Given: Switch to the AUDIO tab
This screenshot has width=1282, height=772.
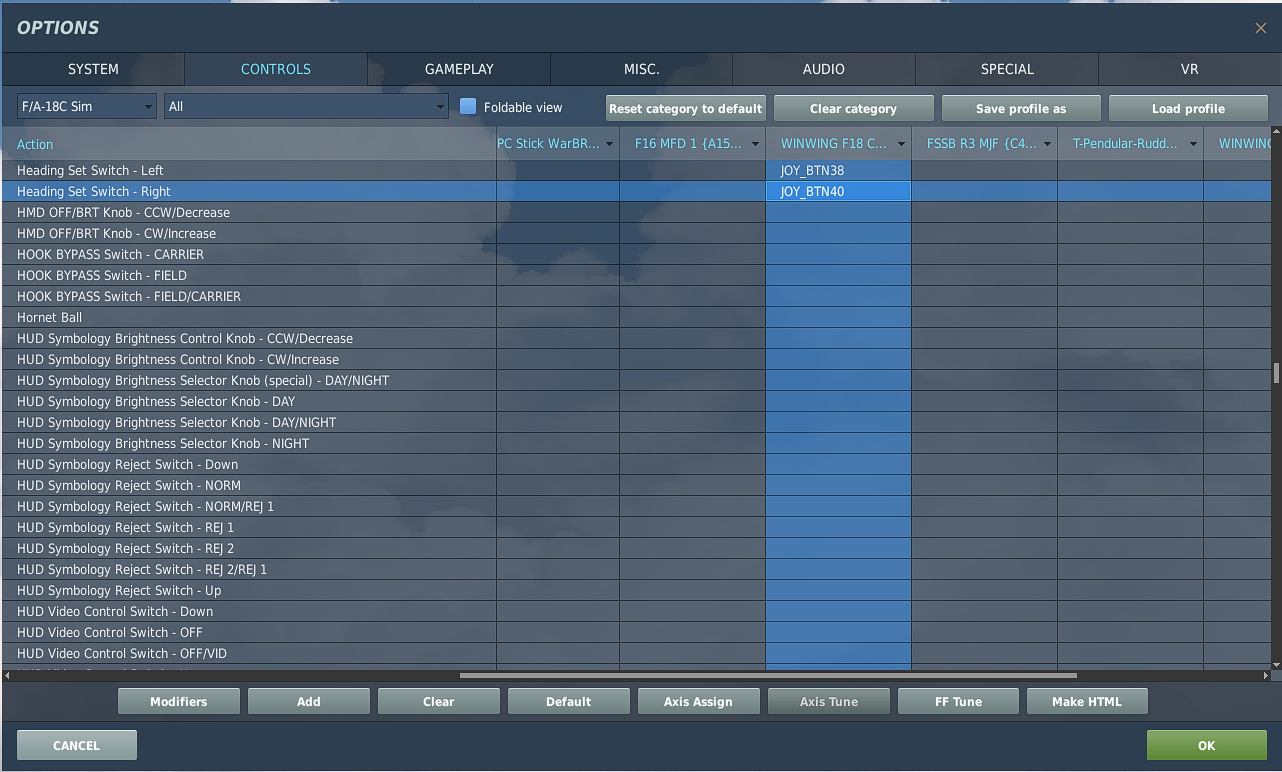Looking at the screenshot, I should (824, 69).
